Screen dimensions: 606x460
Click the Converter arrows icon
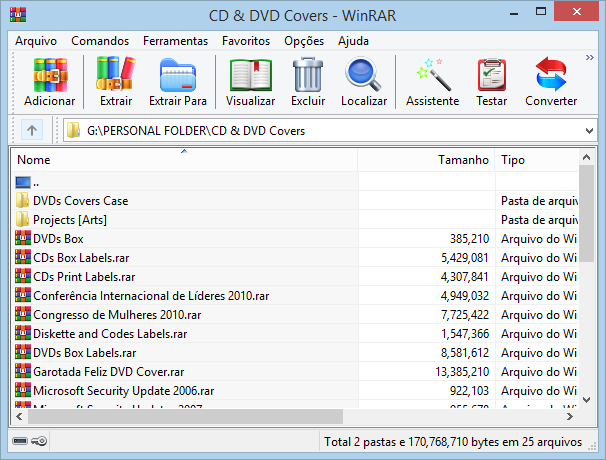(551, 74)
